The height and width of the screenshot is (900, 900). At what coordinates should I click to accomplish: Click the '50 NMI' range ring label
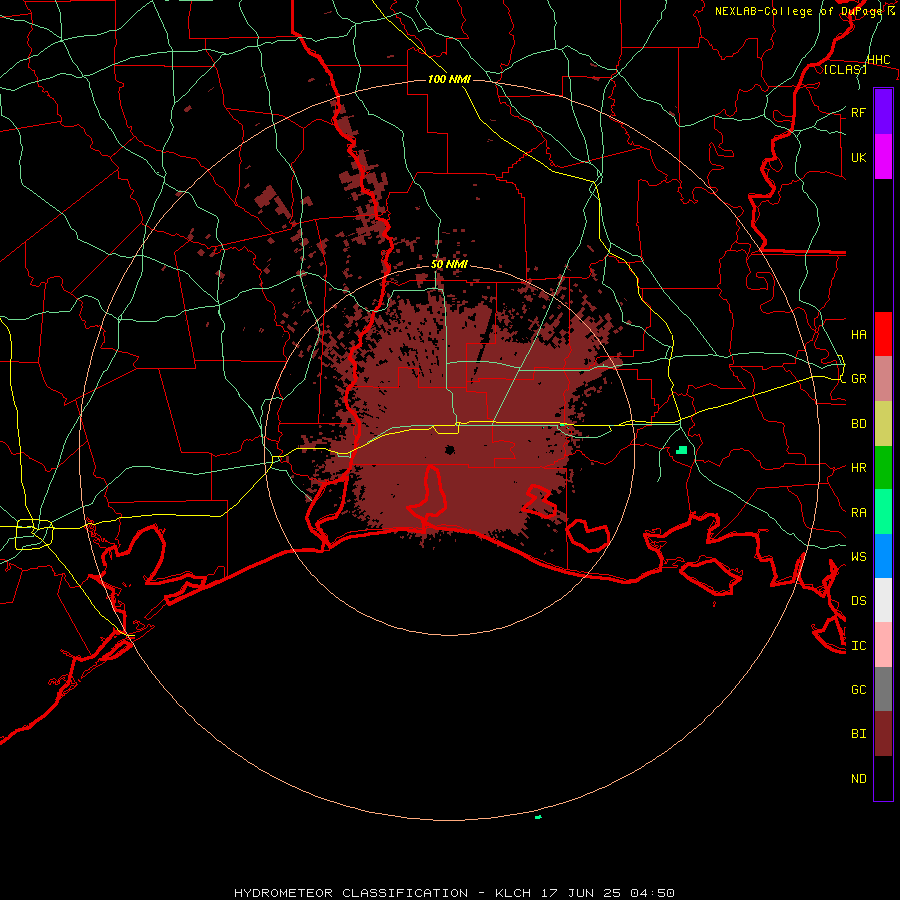coord(449,264)
